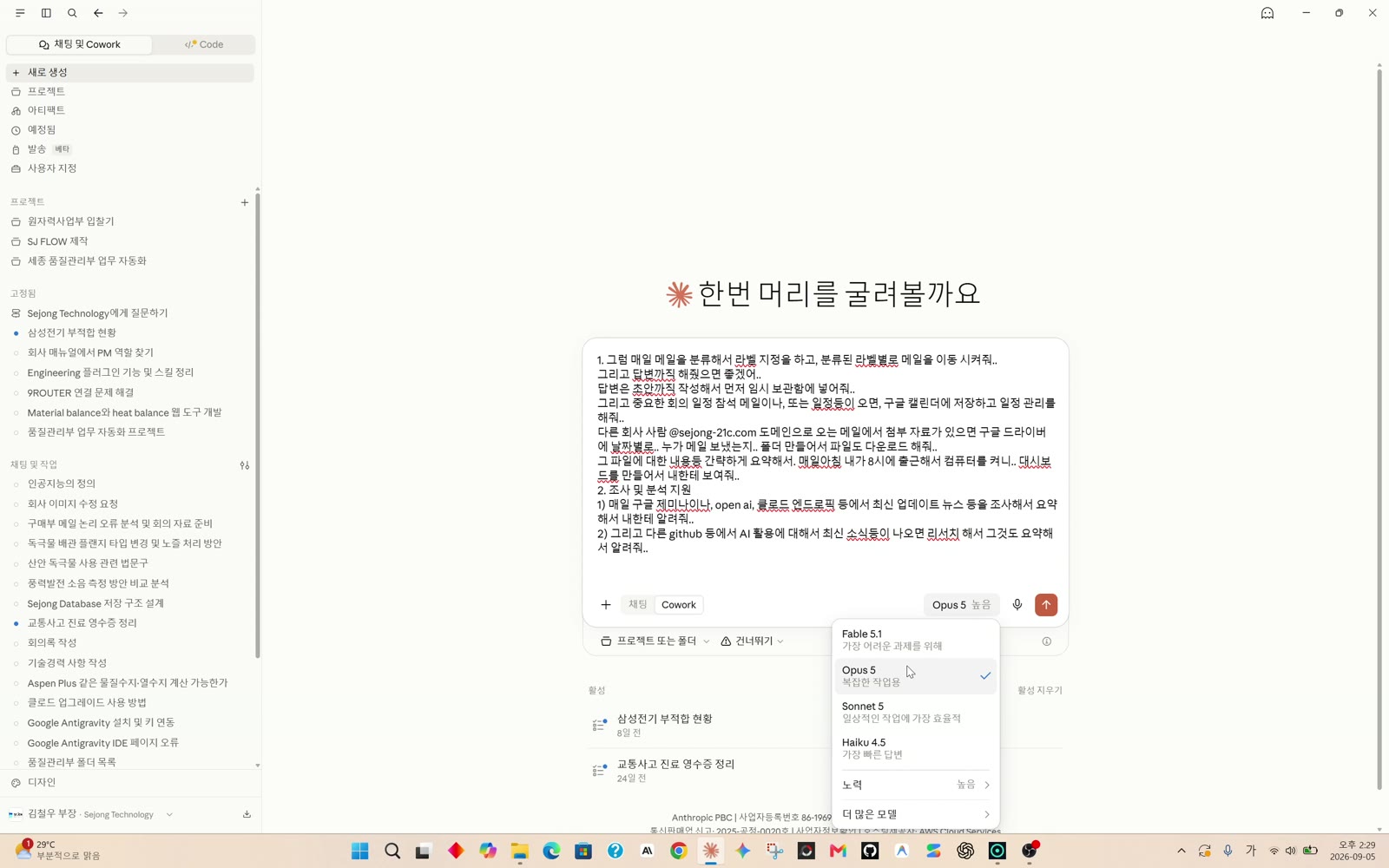This screenshot has height=868, width=1389.
Task: Send the message with the arrow button
Action: 1046,605
